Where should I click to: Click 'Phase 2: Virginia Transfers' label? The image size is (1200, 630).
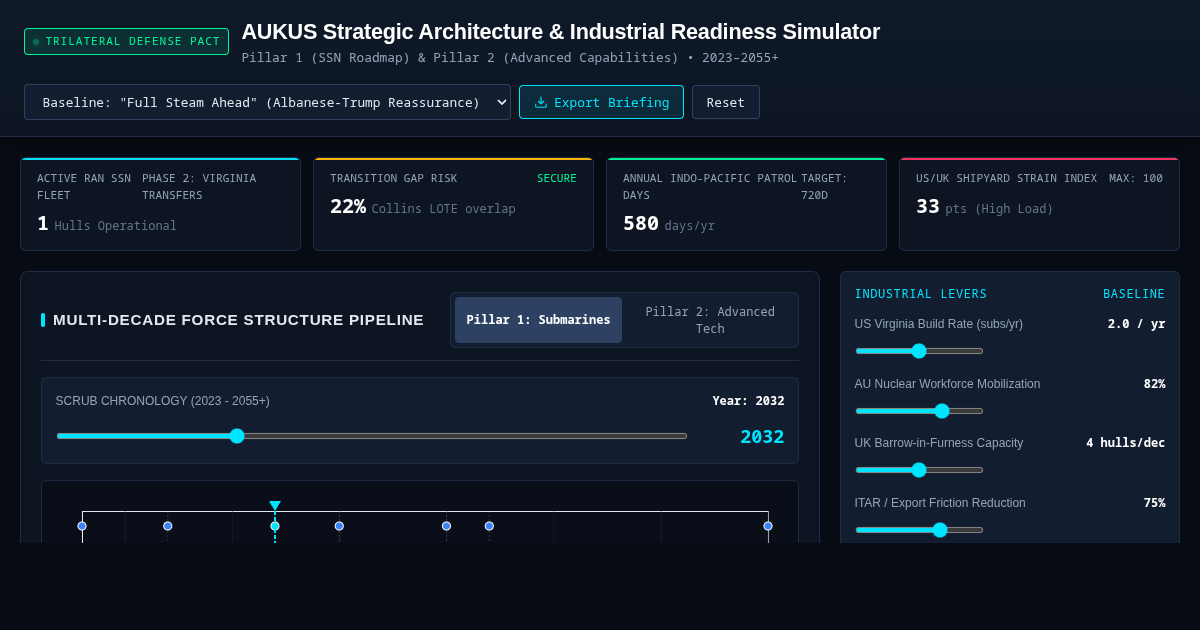coord(199,186)
